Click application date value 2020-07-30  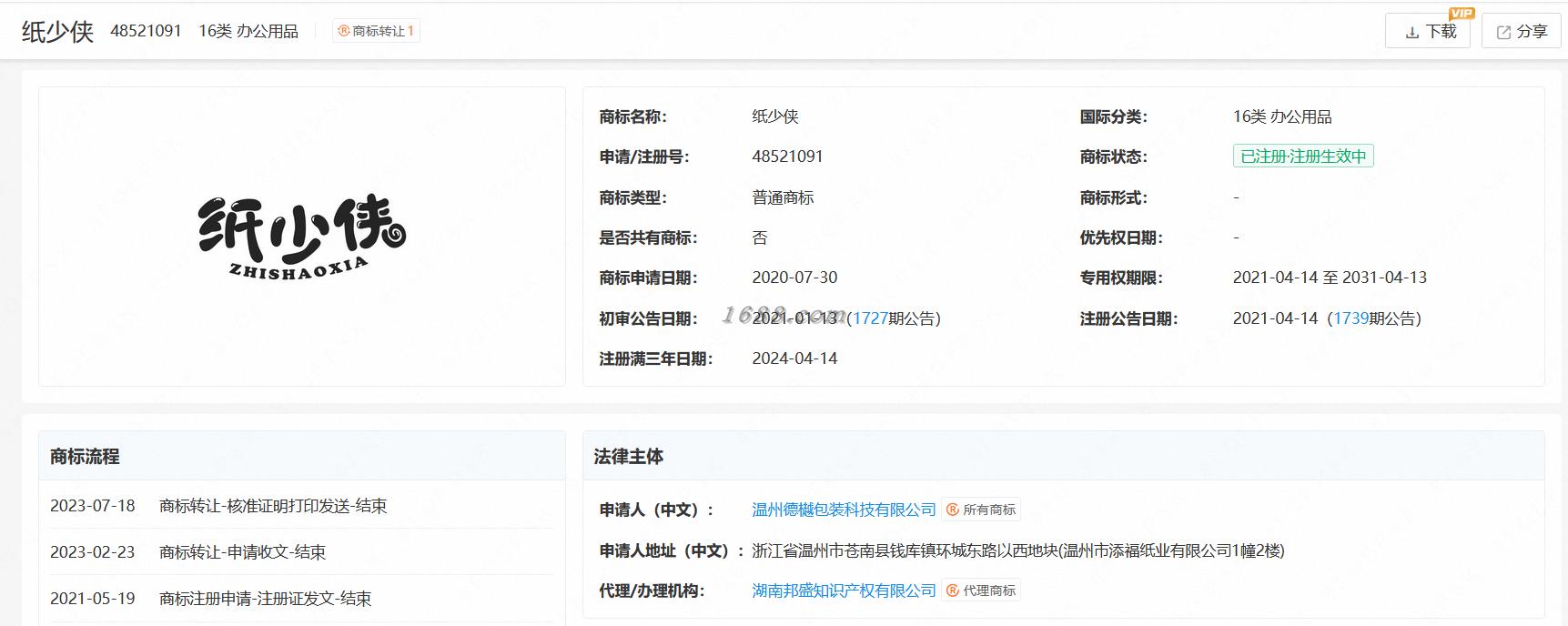click(x=794, y=278)
